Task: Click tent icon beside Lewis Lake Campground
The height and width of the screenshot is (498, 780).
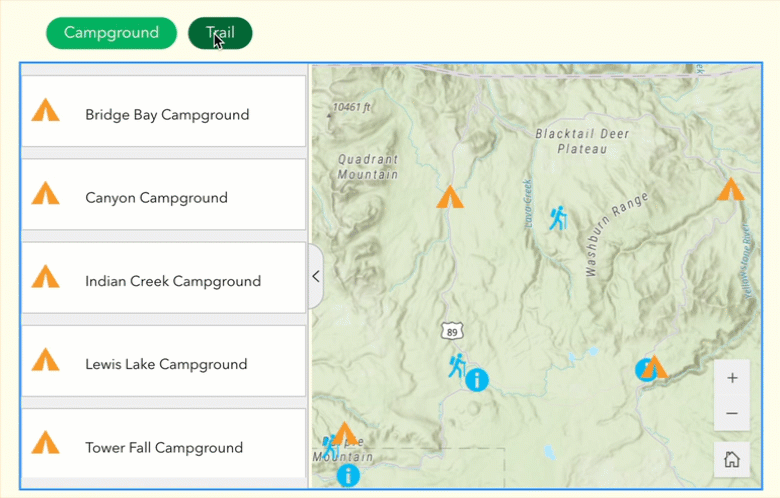Action: [x=46, y=359]
